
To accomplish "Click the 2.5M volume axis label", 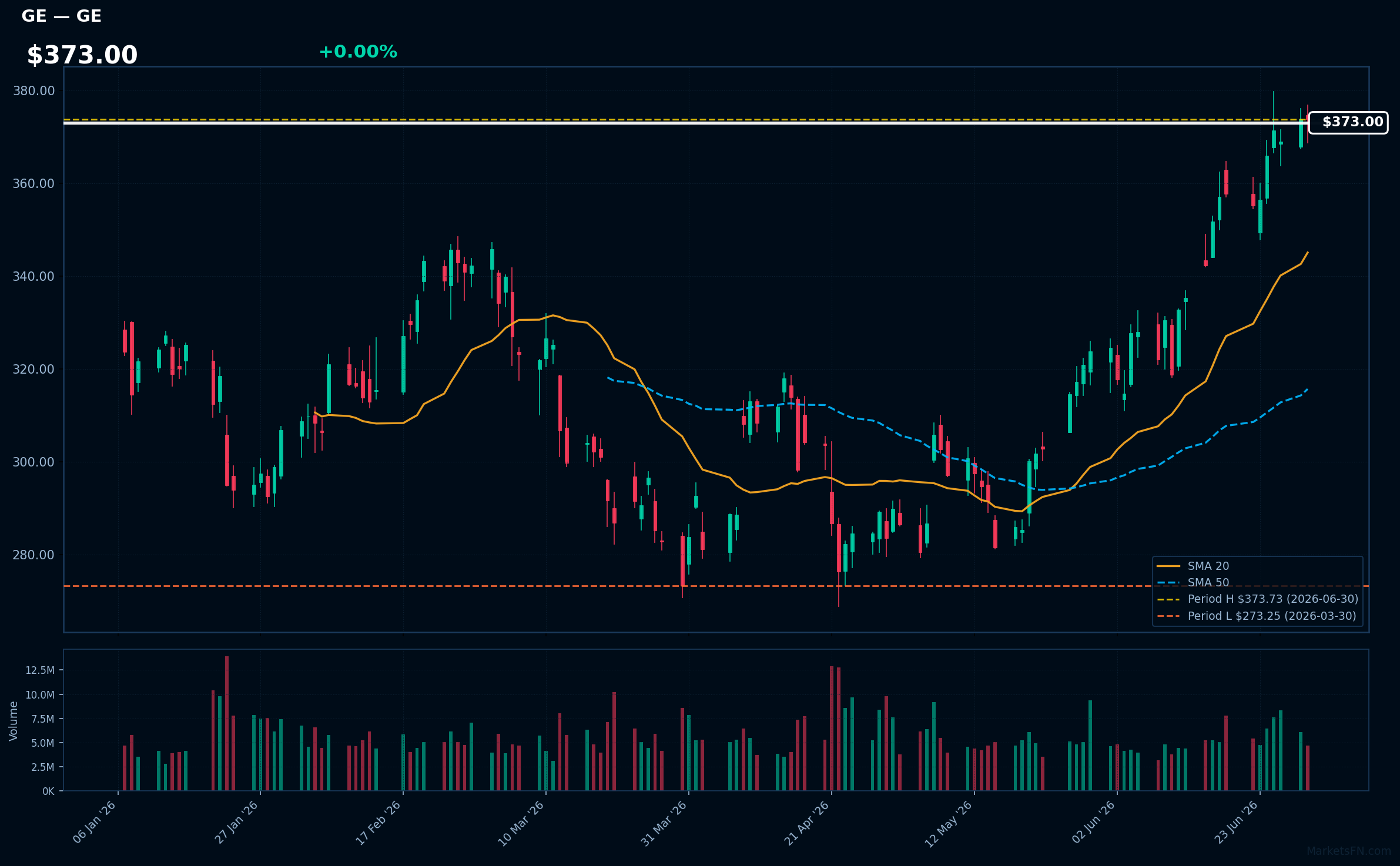I will (x=43, y=767).
